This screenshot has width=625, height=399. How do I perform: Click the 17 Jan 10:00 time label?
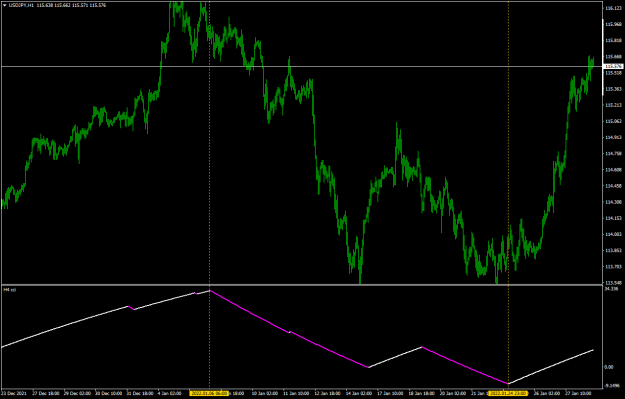390,393
